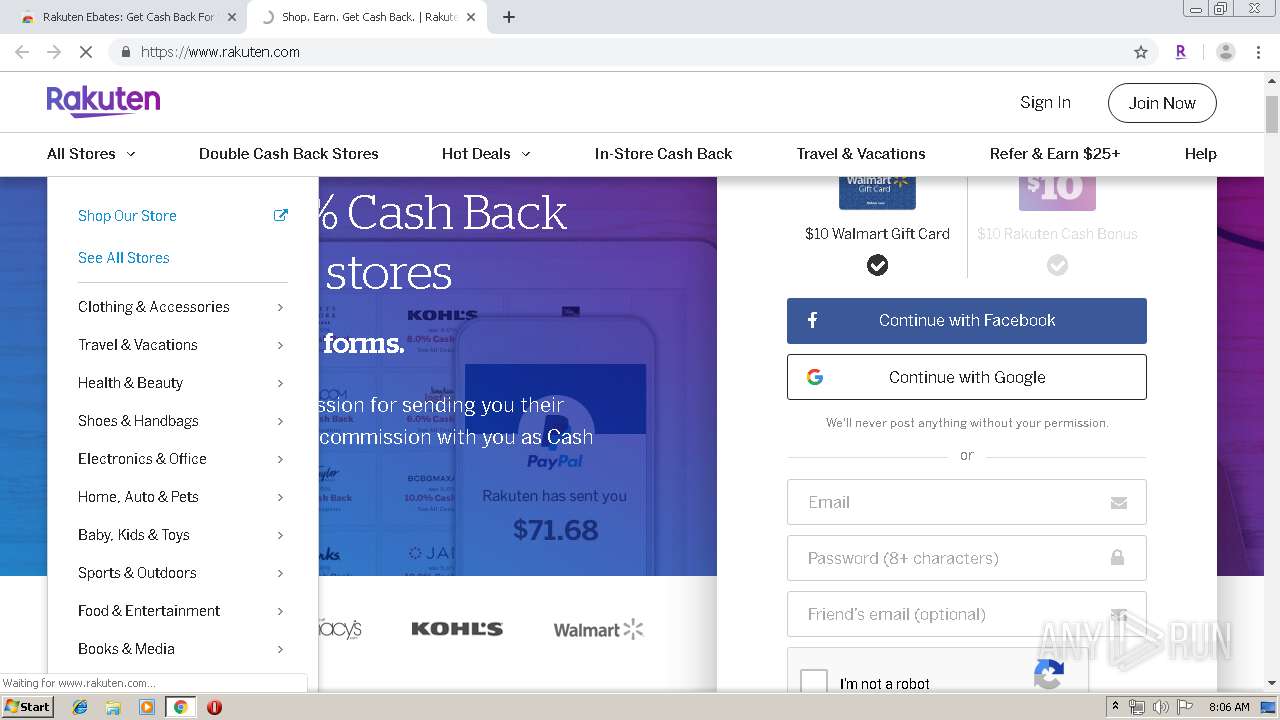
Task: Open the Help menu item
Action: [x=1200, y=154]
